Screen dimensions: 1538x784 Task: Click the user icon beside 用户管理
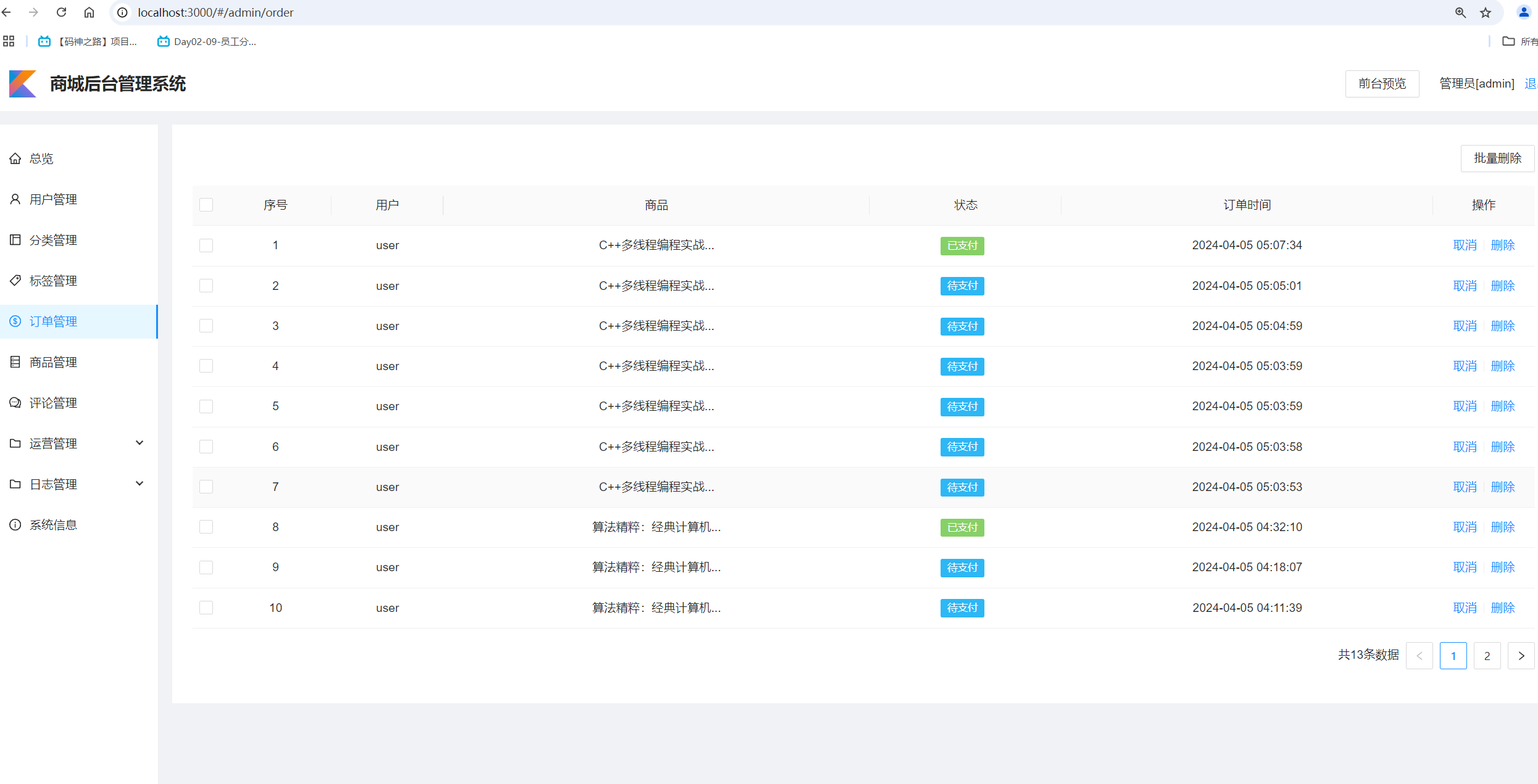coord(15,199)
